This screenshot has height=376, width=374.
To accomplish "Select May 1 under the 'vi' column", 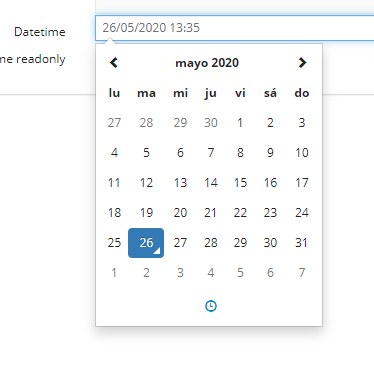I will pos(240,123).
